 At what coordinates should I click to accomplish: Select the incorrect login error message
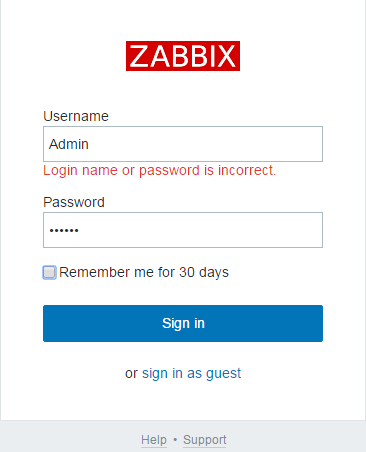point(160,170)
